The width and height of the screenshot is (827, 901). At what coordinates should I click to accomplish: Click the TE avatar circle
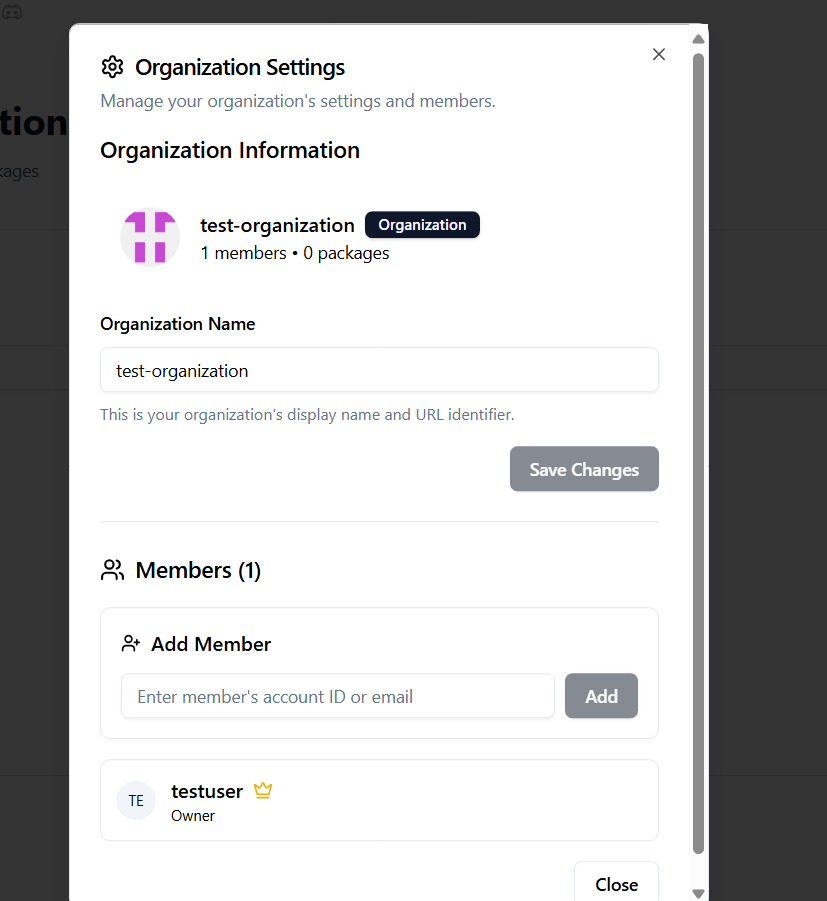(x=136, y=800)
